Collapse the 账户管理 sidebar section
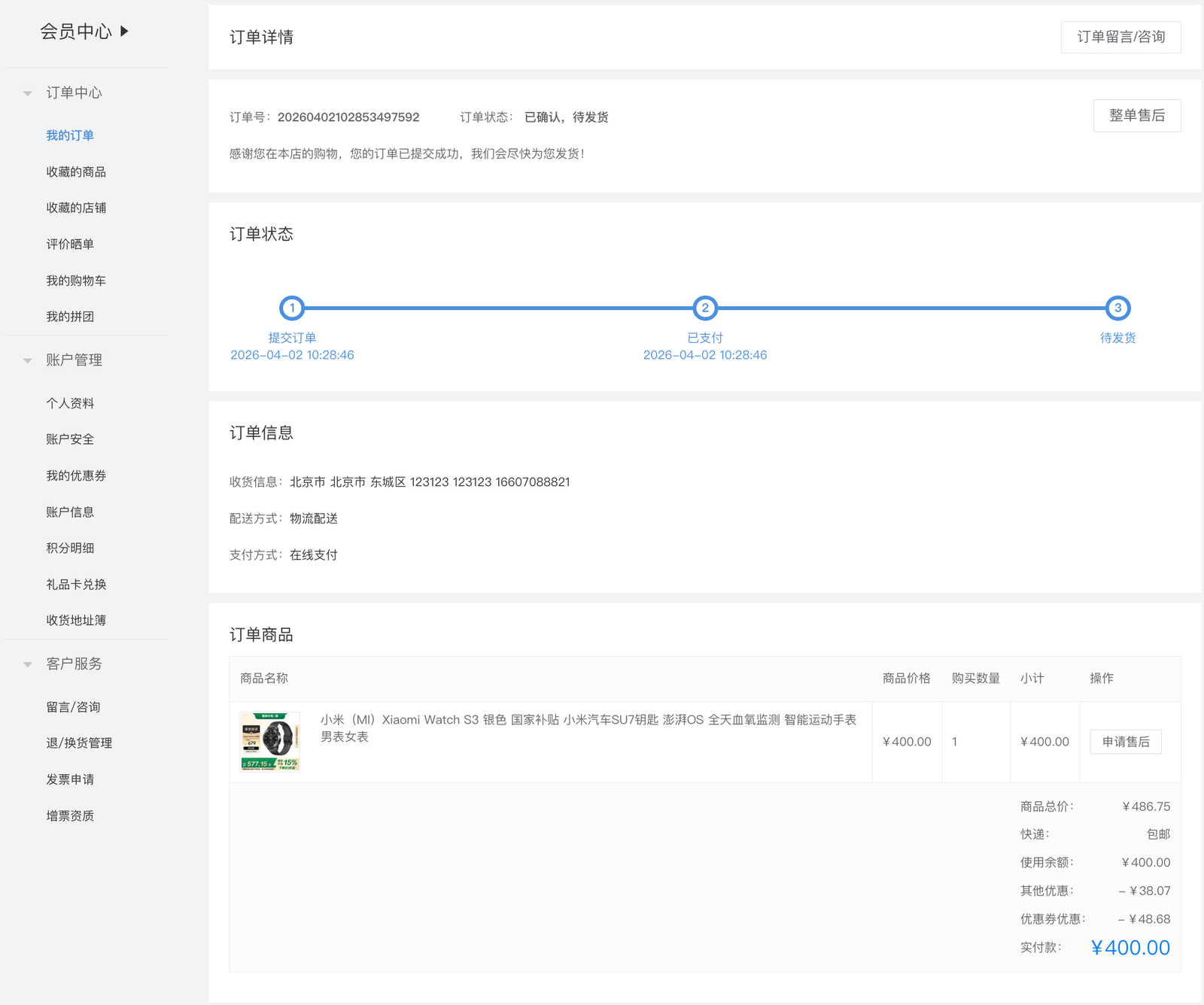Image resolution: width=1204 pixels, height=1005 pixels. click(x=28, y=360)
